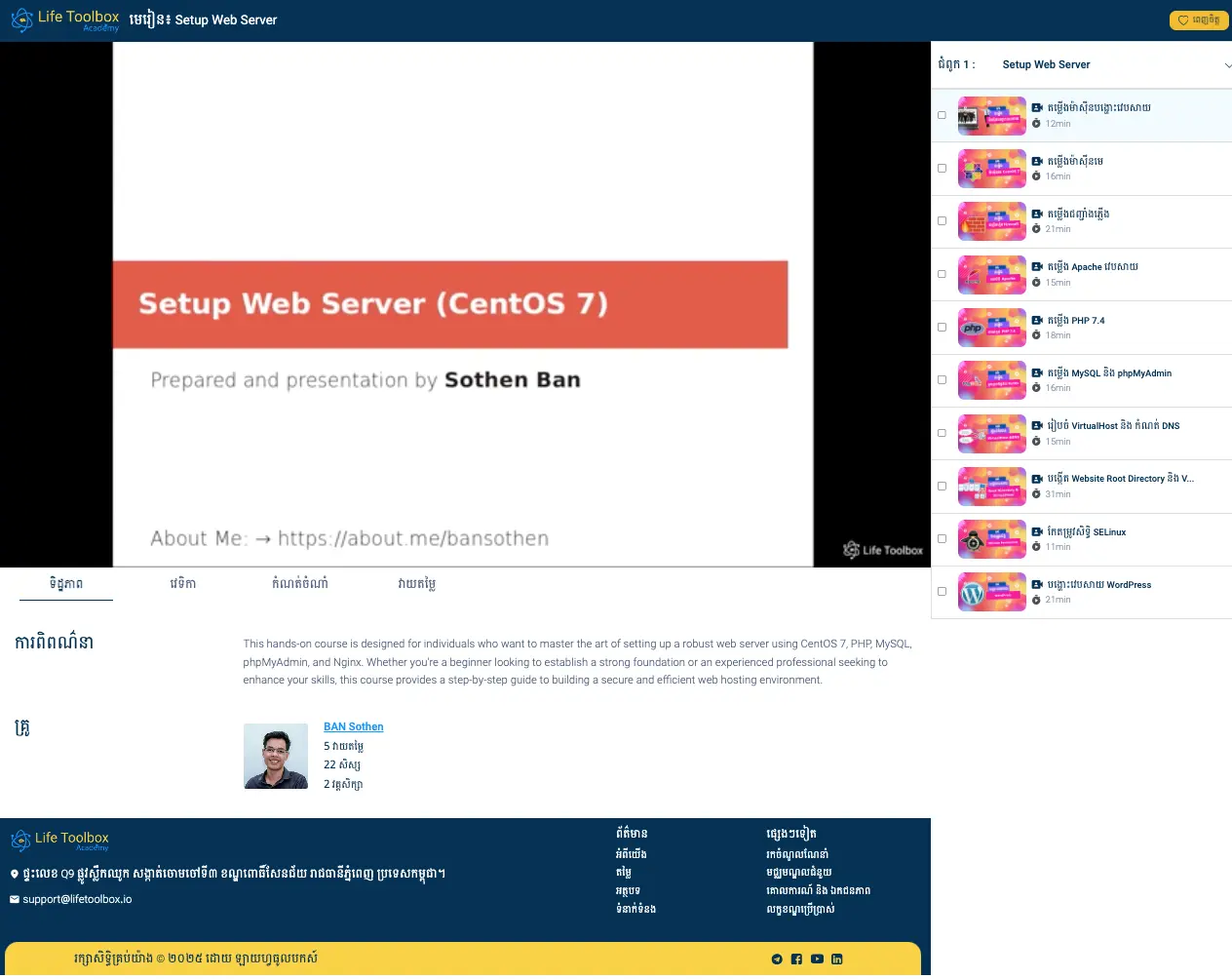Open the អត្ថបទ articles footer link

pos(628,891)
